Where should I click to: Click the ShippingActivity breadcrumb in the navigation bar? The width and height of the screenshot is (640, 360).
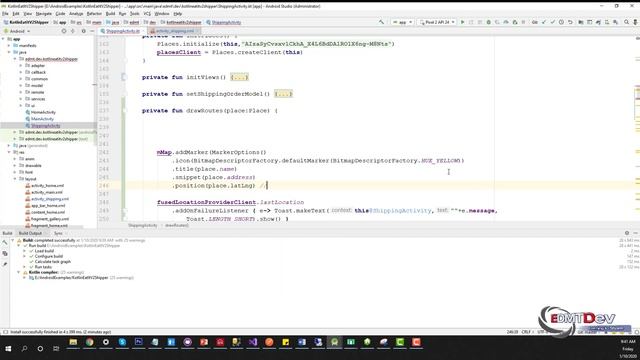point(224,22)
